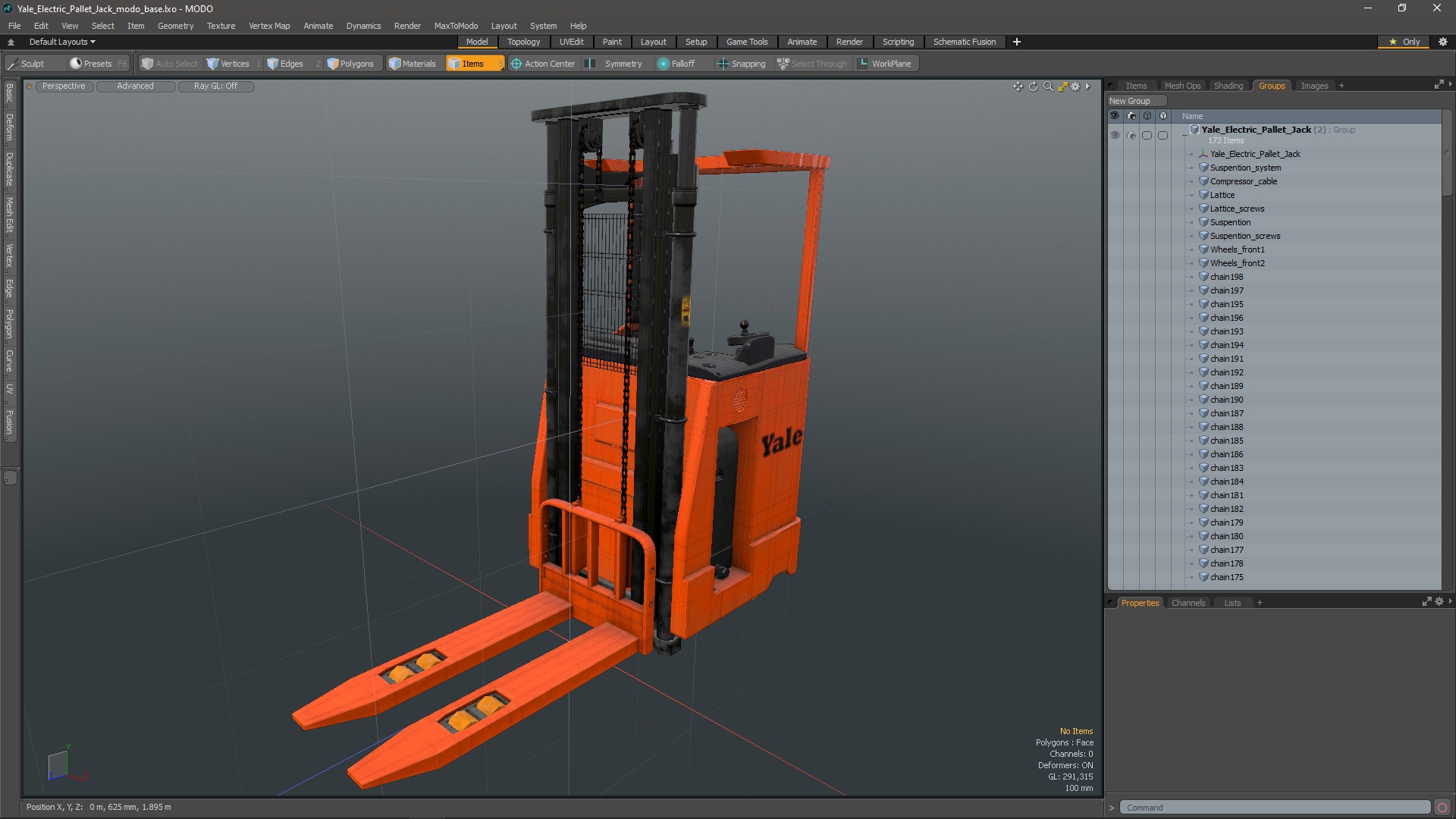
Task: Click the Yale_Electric_Pallet_Jack locator item
Action: [1255, 154]
